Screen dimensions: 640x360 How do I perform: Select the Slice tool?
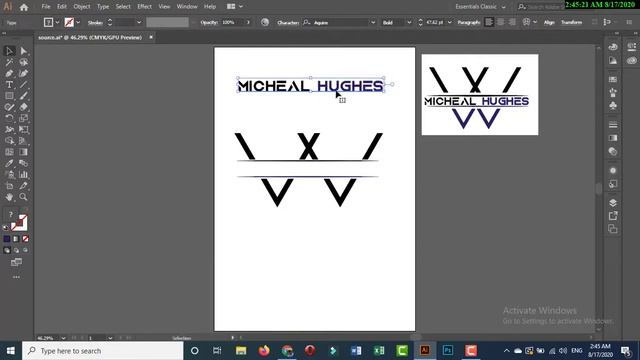23,186
